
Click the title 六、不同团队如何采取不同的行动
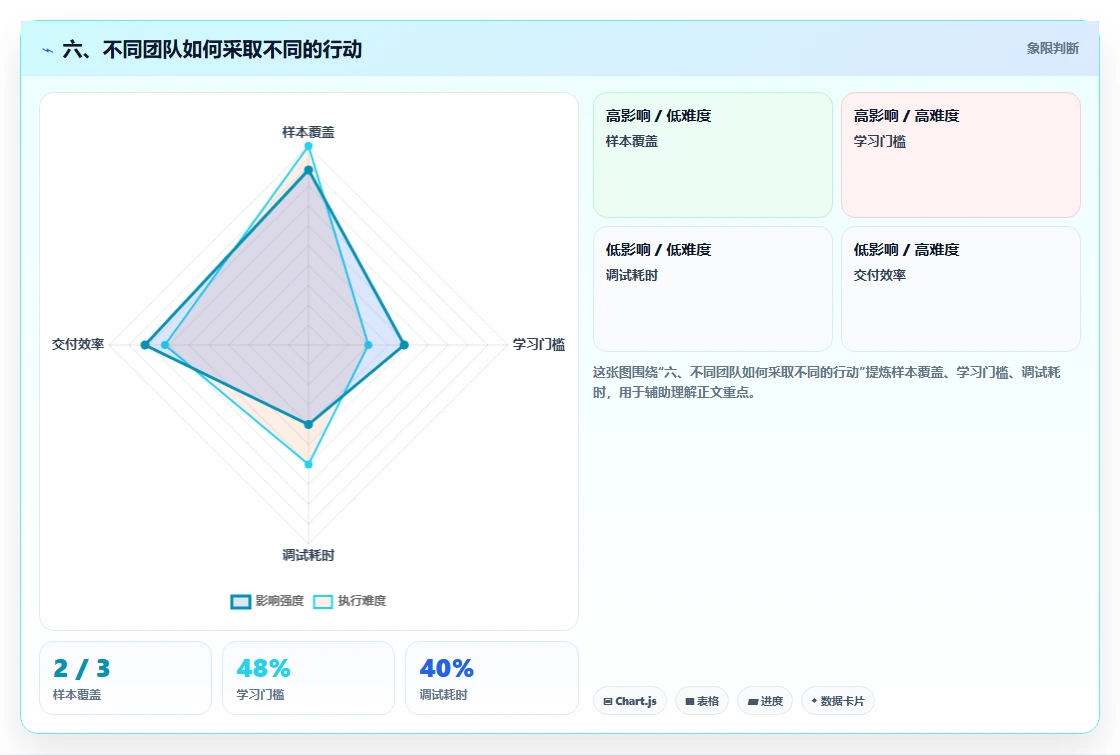(212, 50)
